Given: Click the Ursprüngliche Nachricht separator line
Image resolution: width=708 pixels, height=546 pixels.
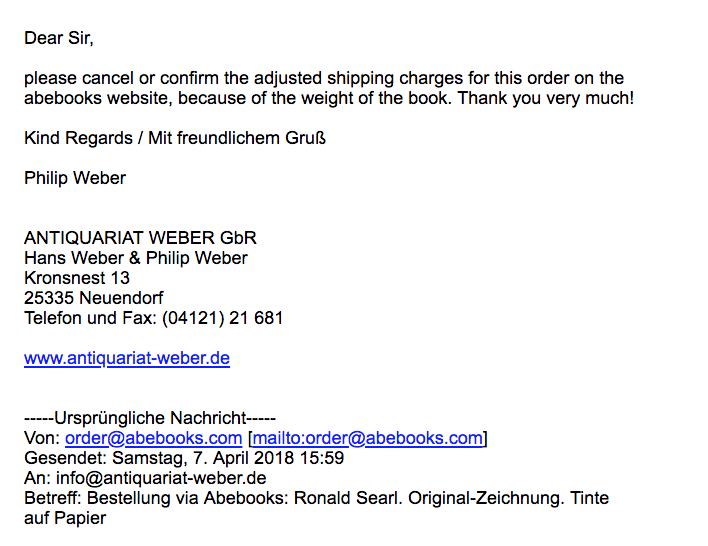Looking at the screenshot, I should click(x=150, y=418).
